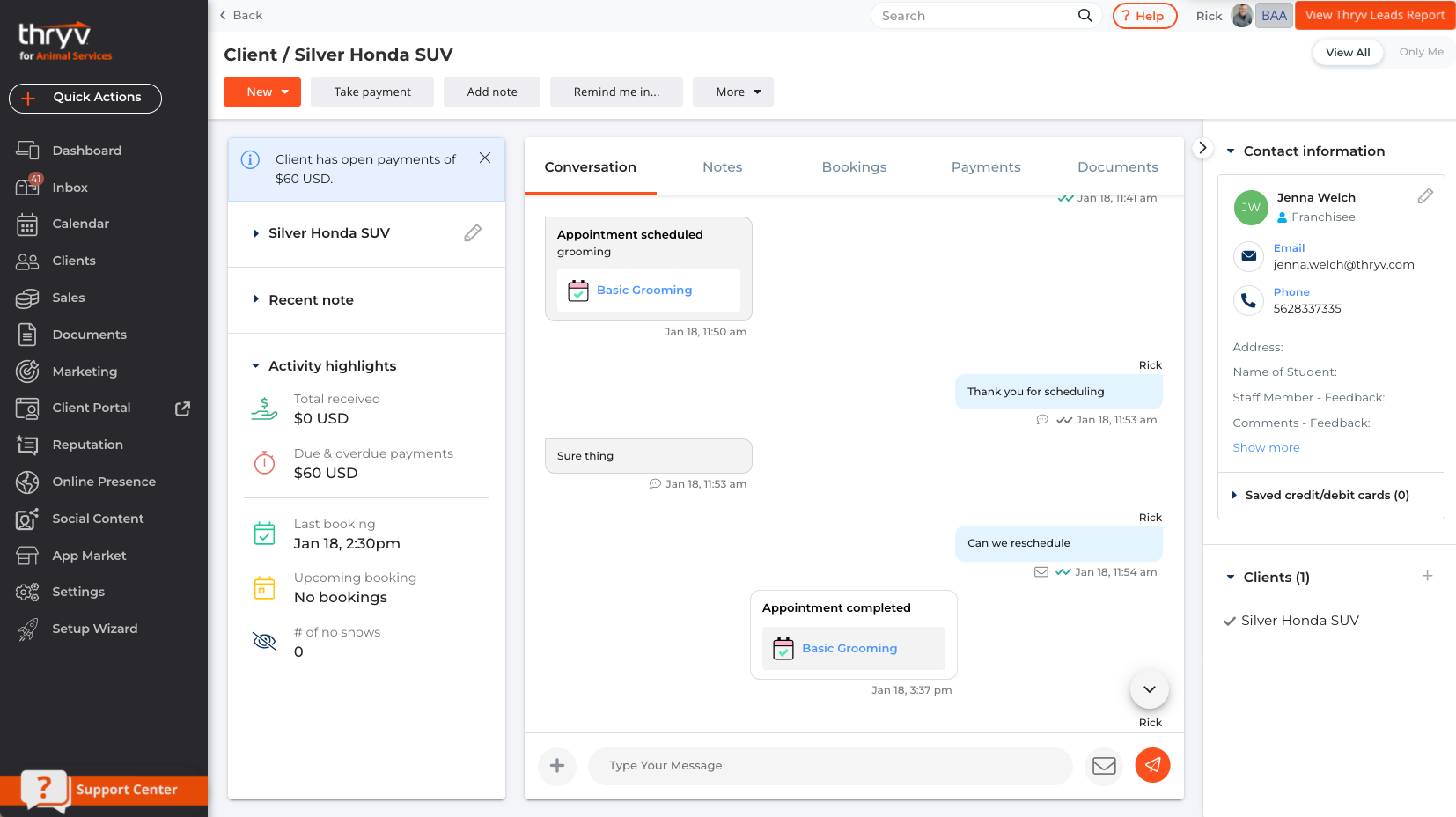The height and width of the screenshot is (817, 1456).
Task: Switch to the Bookings tab
Action: 854,167
